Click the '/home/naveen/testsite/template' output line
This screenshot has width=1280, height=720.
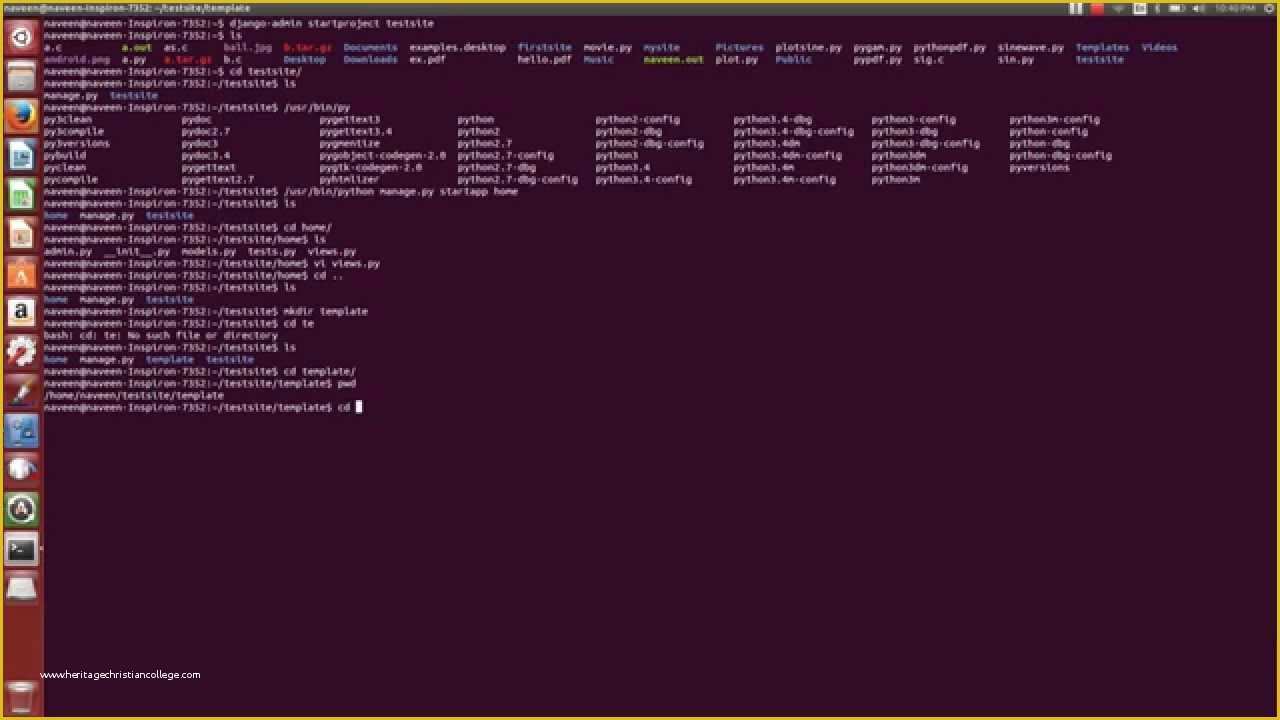tap(133, 395)
